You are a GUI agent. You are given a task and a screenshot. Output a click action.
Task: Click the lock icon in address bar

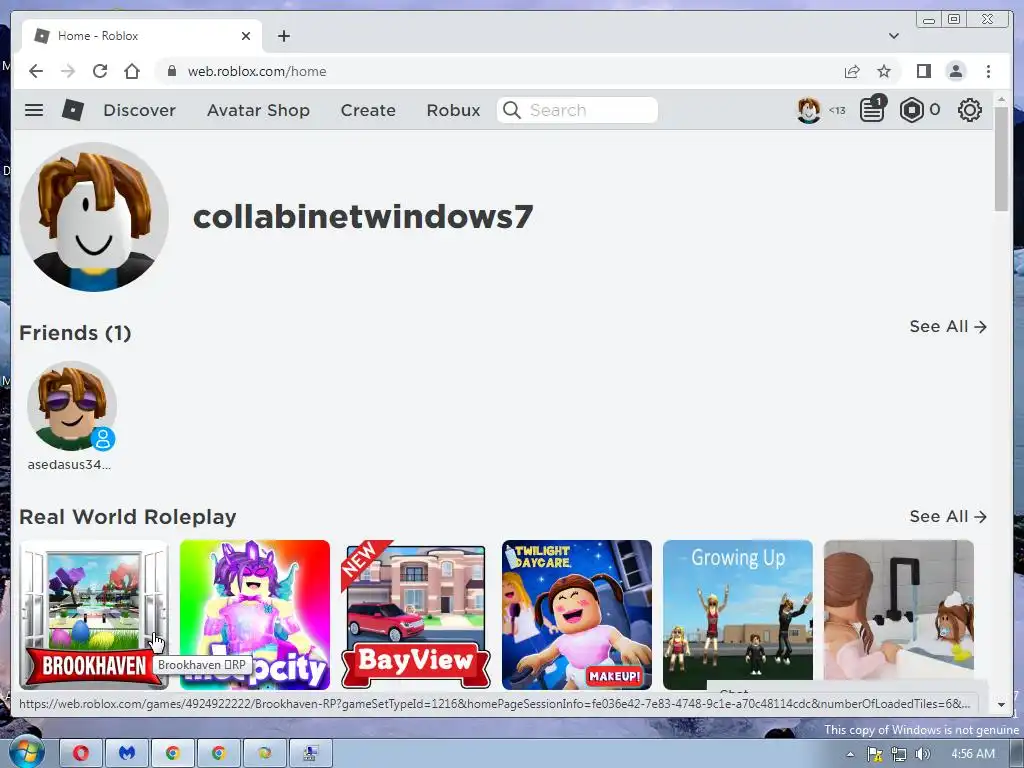coord(172,71)
